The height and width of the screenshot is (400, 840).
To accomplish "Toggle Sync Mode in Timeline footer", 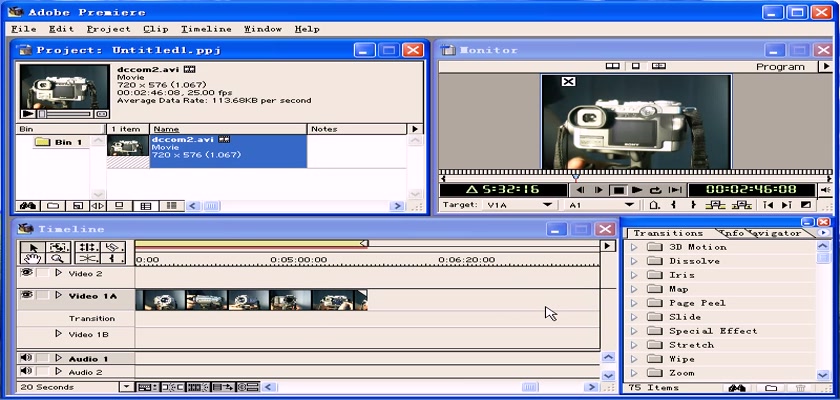I will click(x=248, y=387).
